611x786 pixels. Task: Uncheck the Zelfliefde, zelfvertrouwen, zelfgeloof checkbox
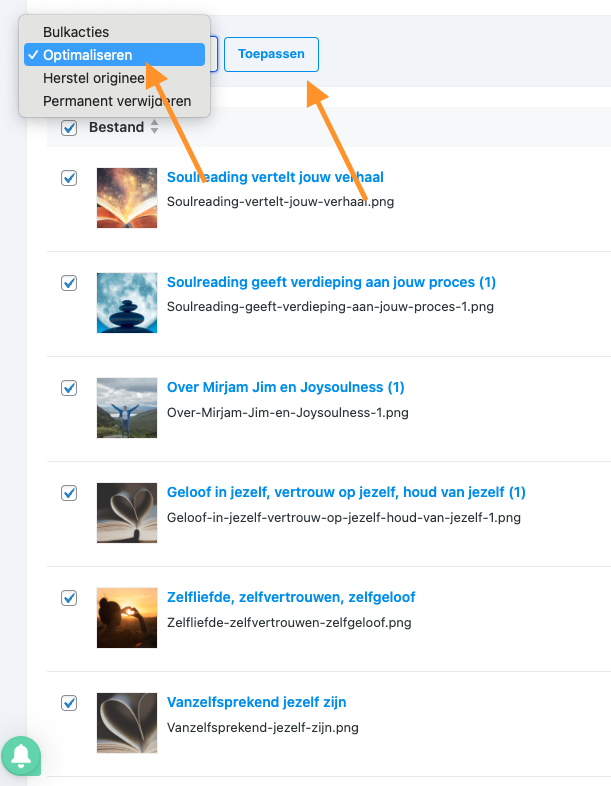click(x=69, y=598)
